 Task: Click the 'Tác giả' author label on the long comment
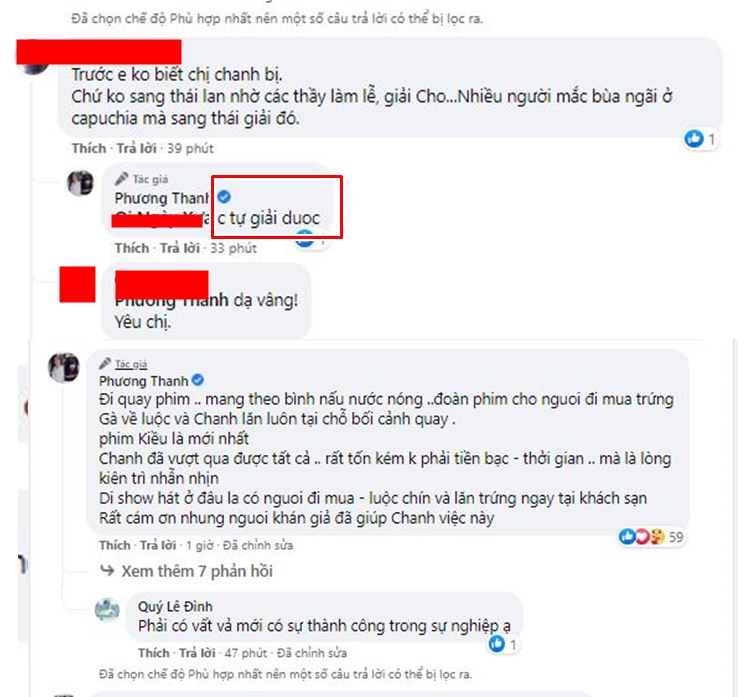(131, 364)
